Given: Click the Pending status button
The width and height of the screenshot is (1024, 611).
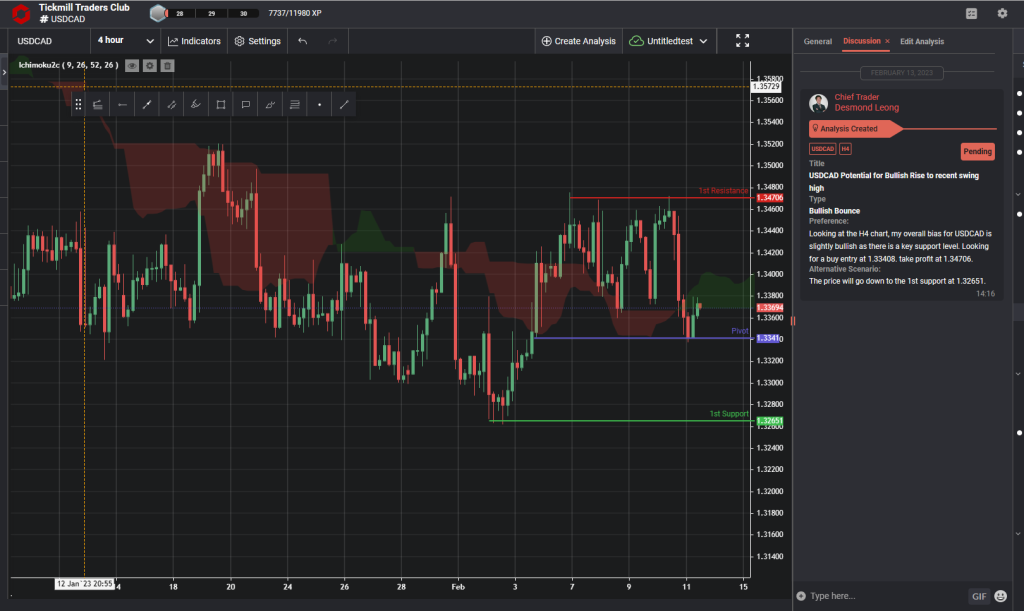Looking at the screenshot, I should coord(977,151).
